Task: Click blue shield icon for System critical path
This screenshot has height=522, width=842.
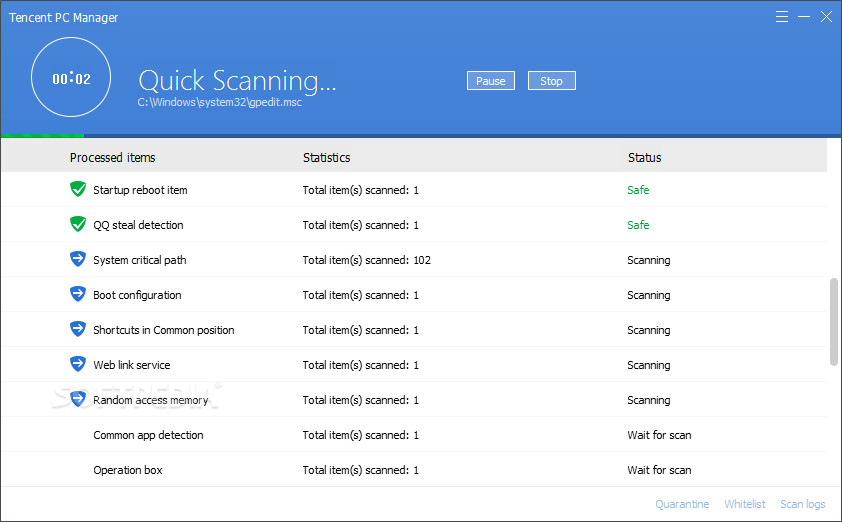Action: coord(78,259)
